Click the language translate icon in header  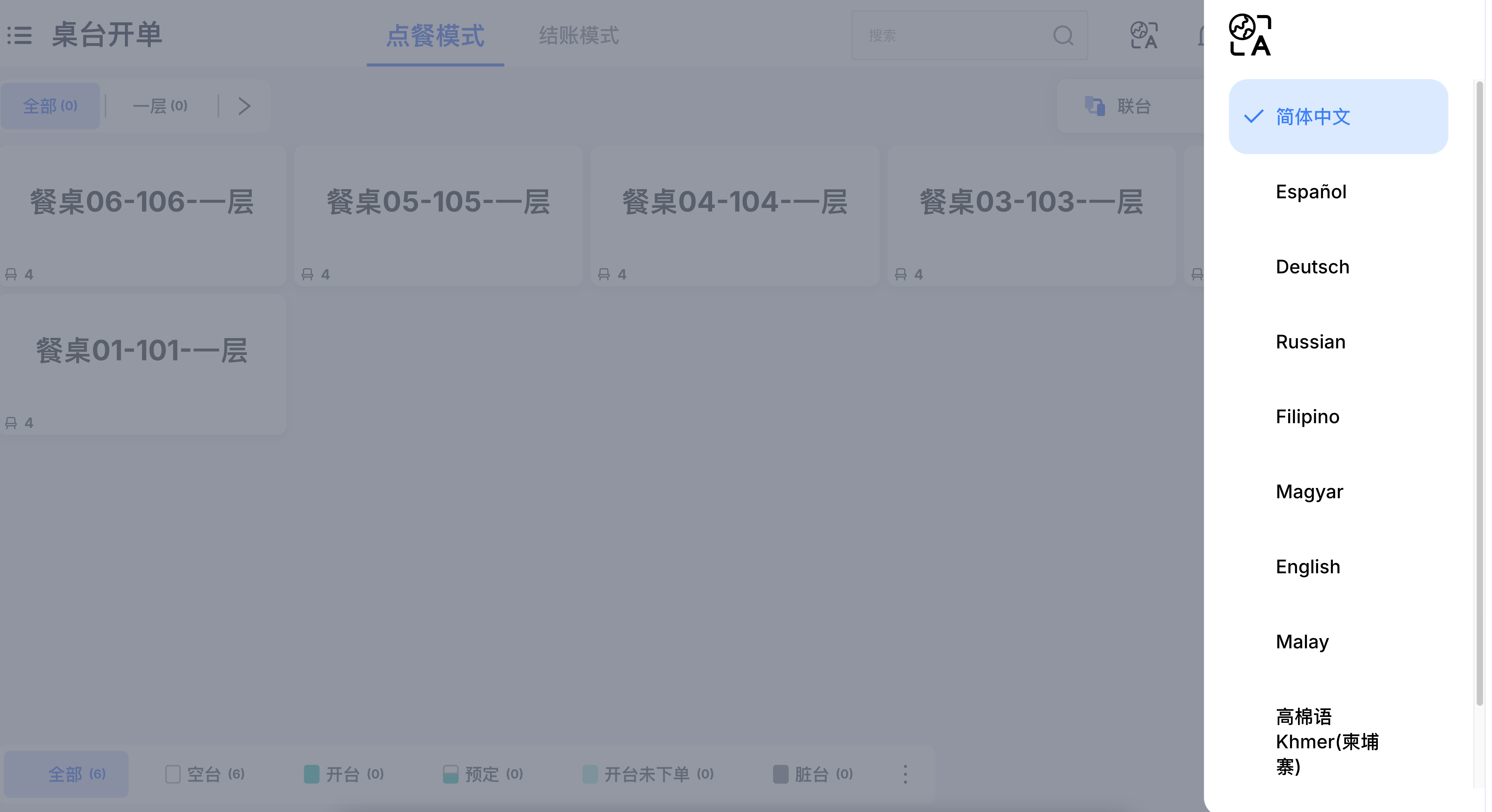1144,35
